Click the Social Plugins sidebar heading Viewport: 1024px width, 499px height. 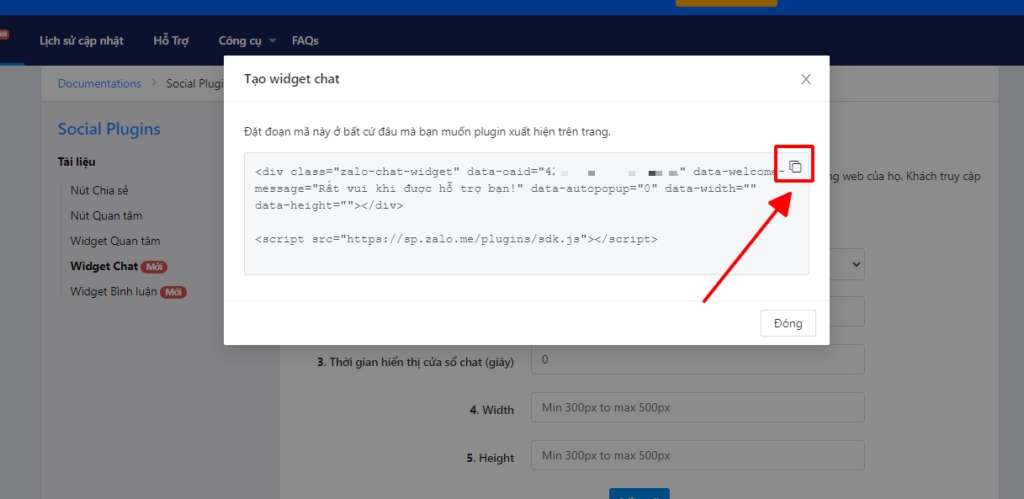click(109, 129)
